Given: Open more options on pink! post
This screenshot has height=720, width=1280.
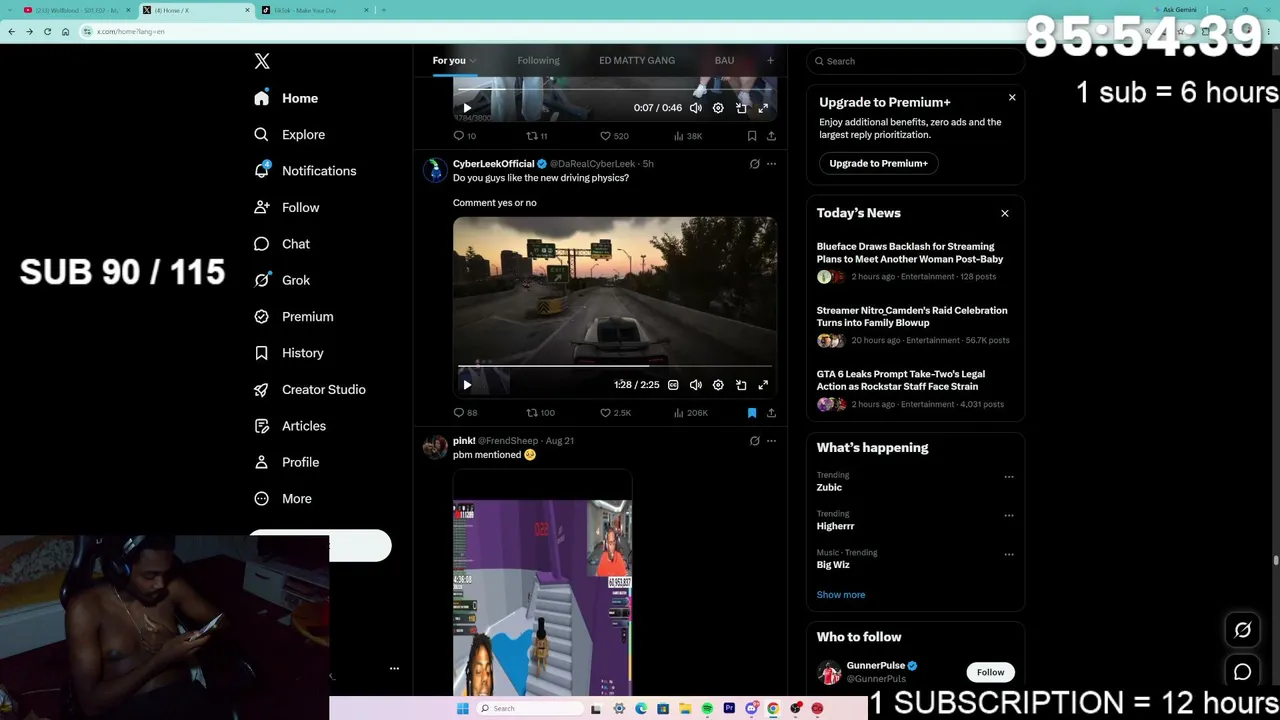Looking at the screenshot, I should [771, 441].
